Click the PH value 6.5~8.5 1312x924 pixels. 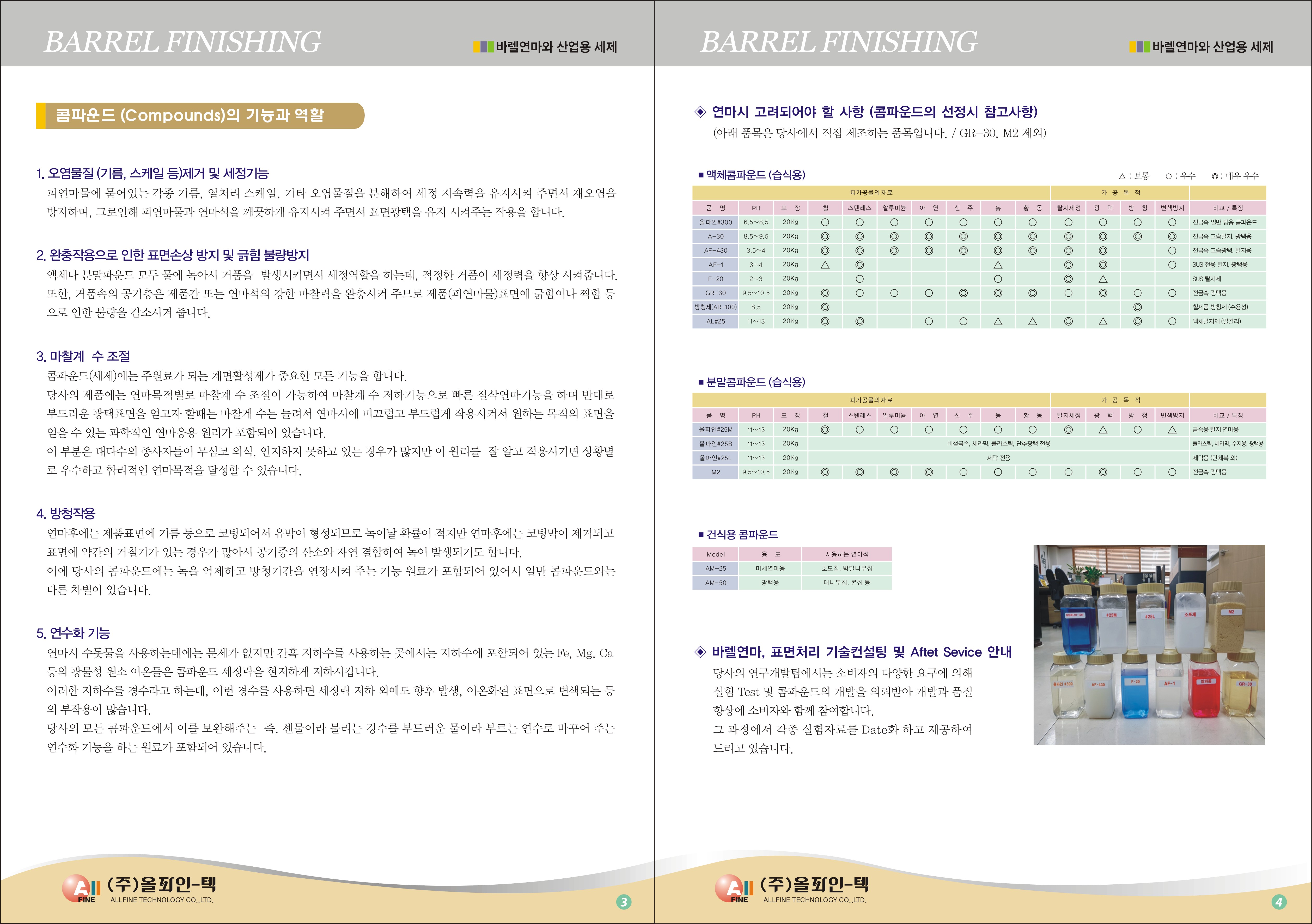(756, 222)
